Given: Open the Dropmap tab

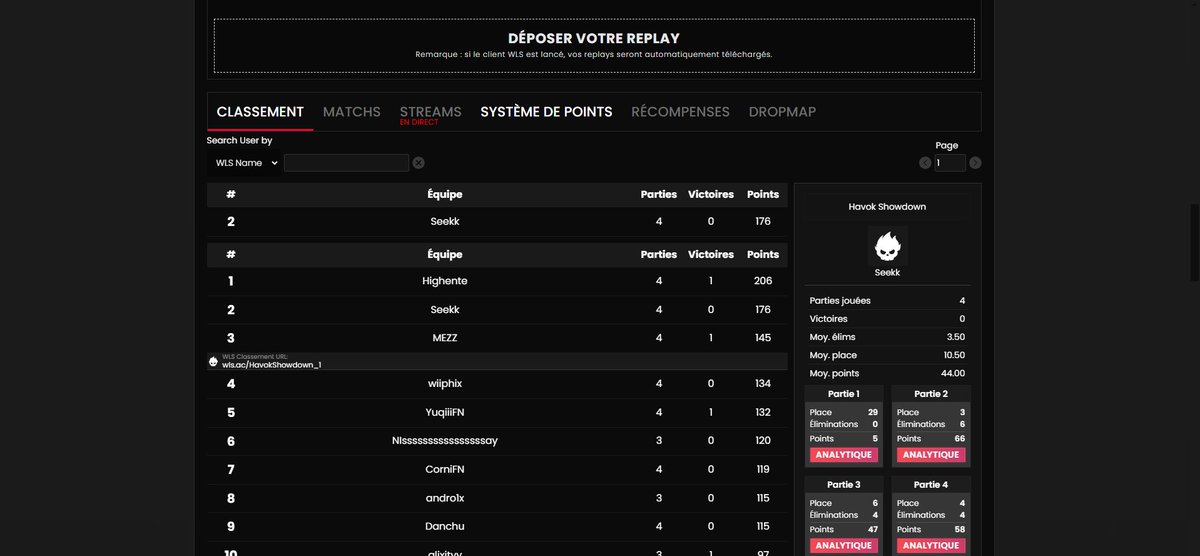Looking at the screenshot, I should click(782, 112).
